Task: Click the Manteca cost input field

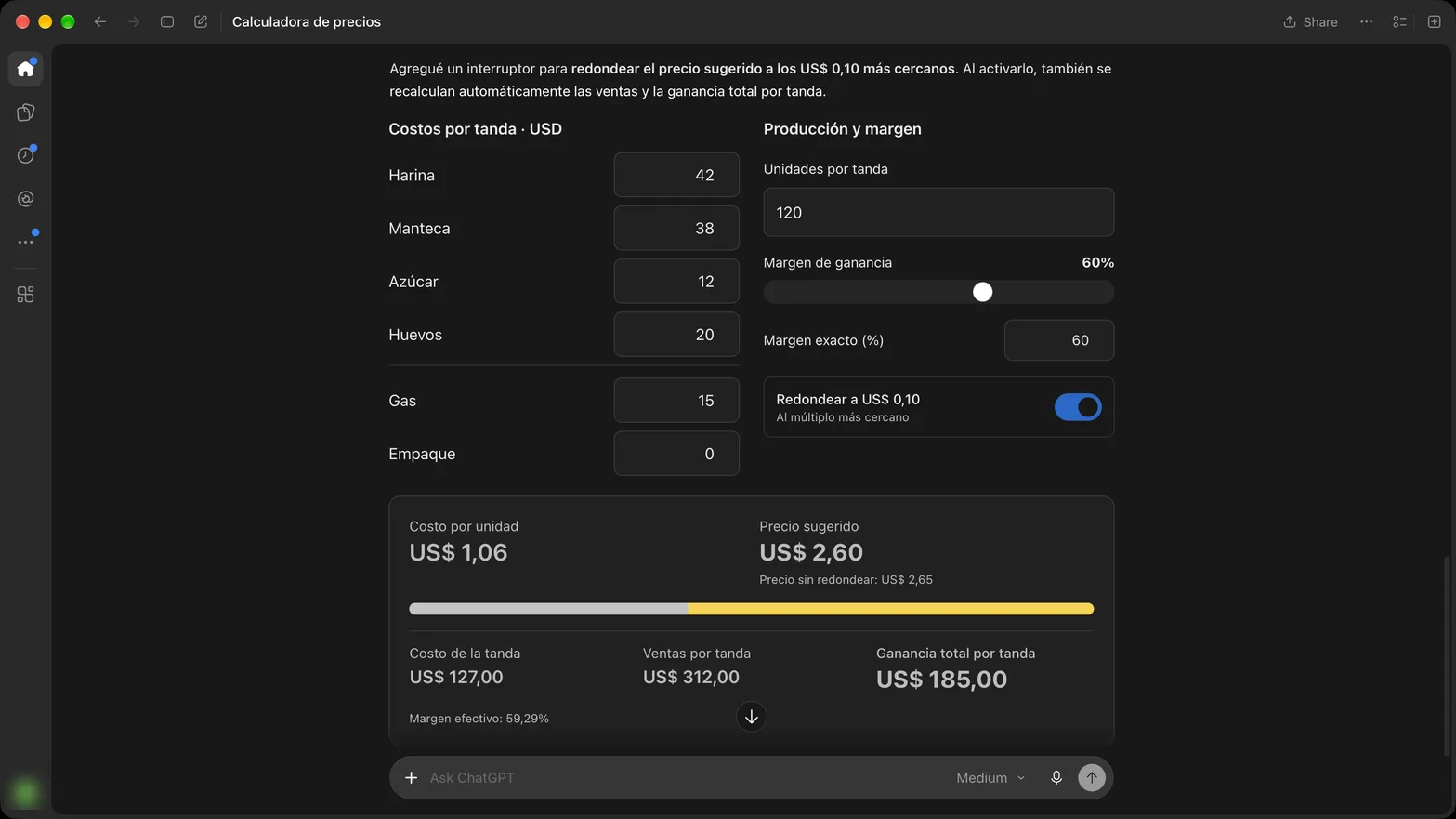Action: 676,228
